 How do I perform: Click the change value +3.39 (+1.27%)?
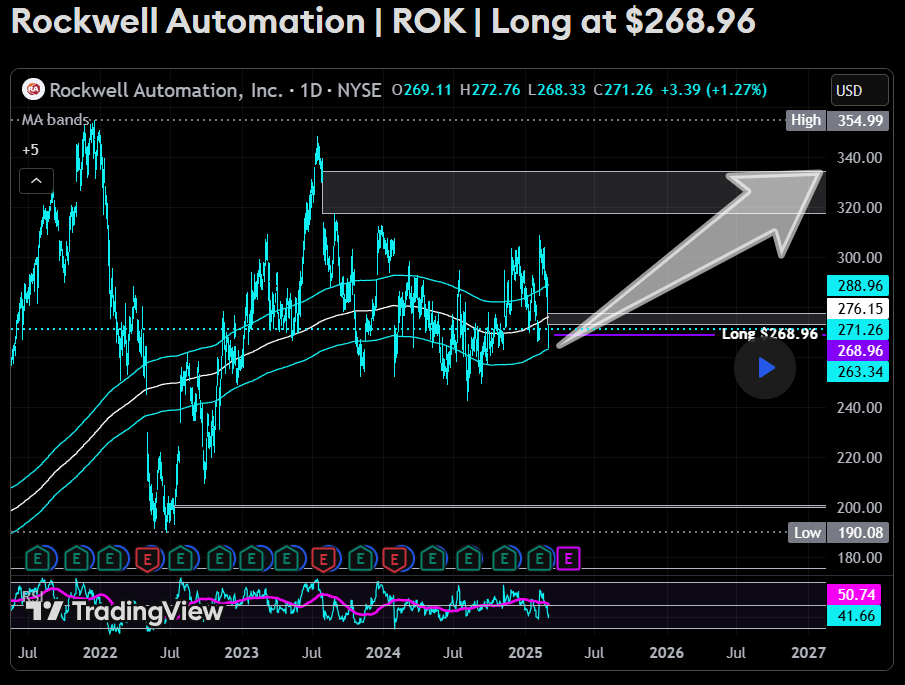(x=714, y=90)
